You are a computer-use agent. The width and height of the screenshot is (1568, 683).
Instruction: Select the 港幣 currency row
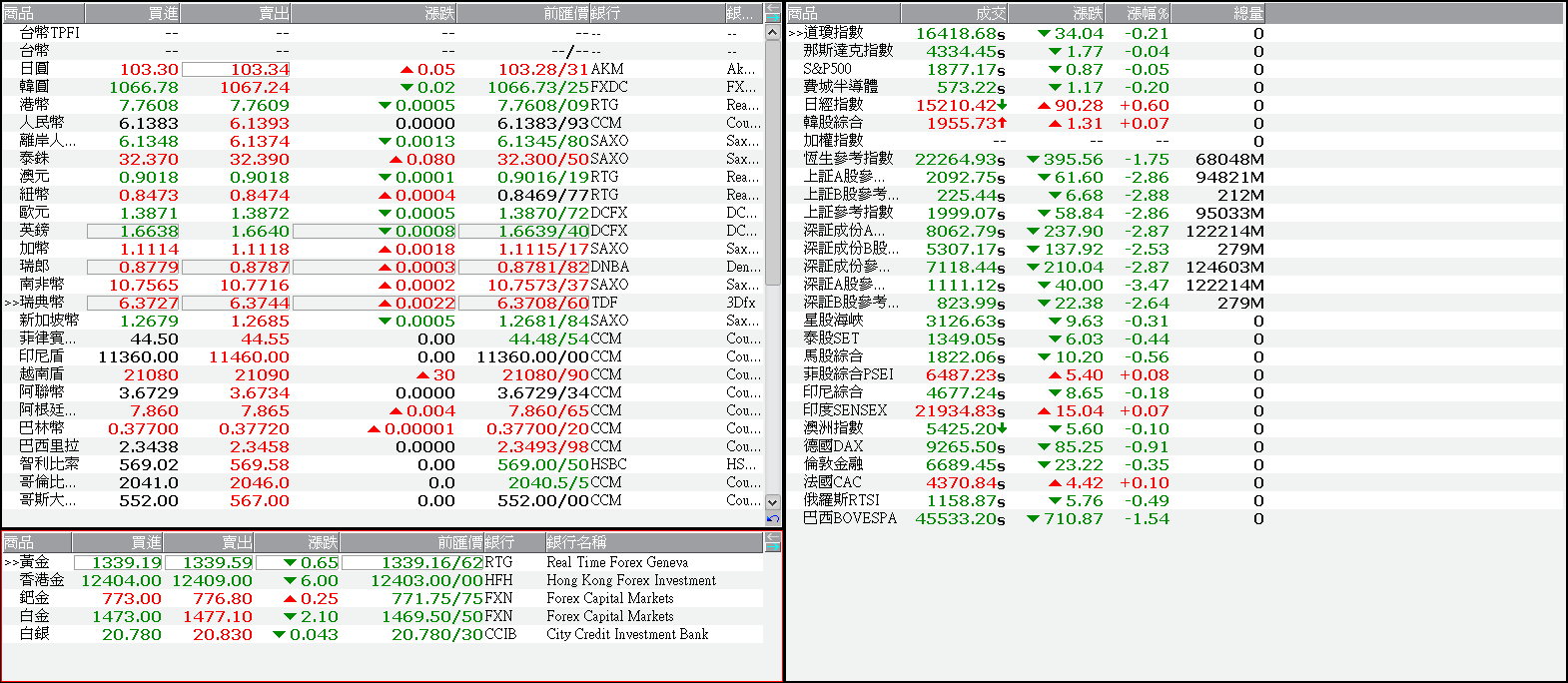click(x=383, y=105)
